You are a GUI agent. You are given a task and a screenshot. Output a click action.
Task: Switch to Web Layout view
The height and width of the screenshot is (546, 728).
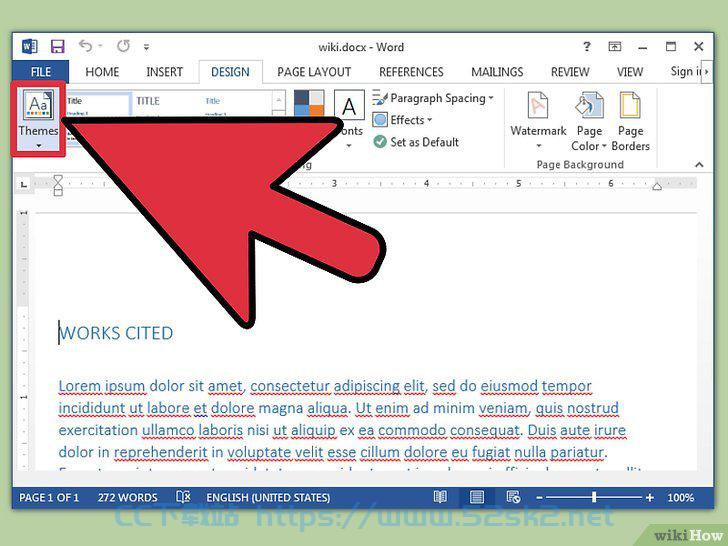point(513,497)
